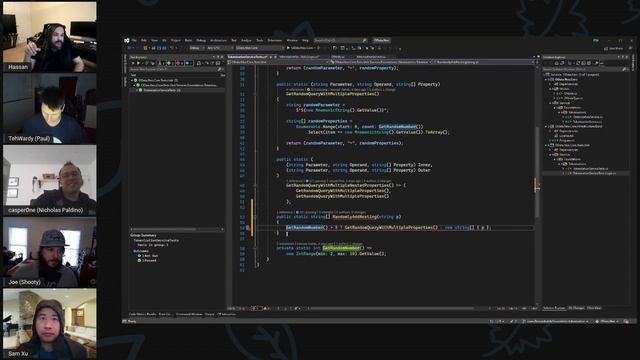Click highlighted GetRandomNumber in Enumerable.Range line
The width and height of the screenshot is (640, 360).
[397, 127]
